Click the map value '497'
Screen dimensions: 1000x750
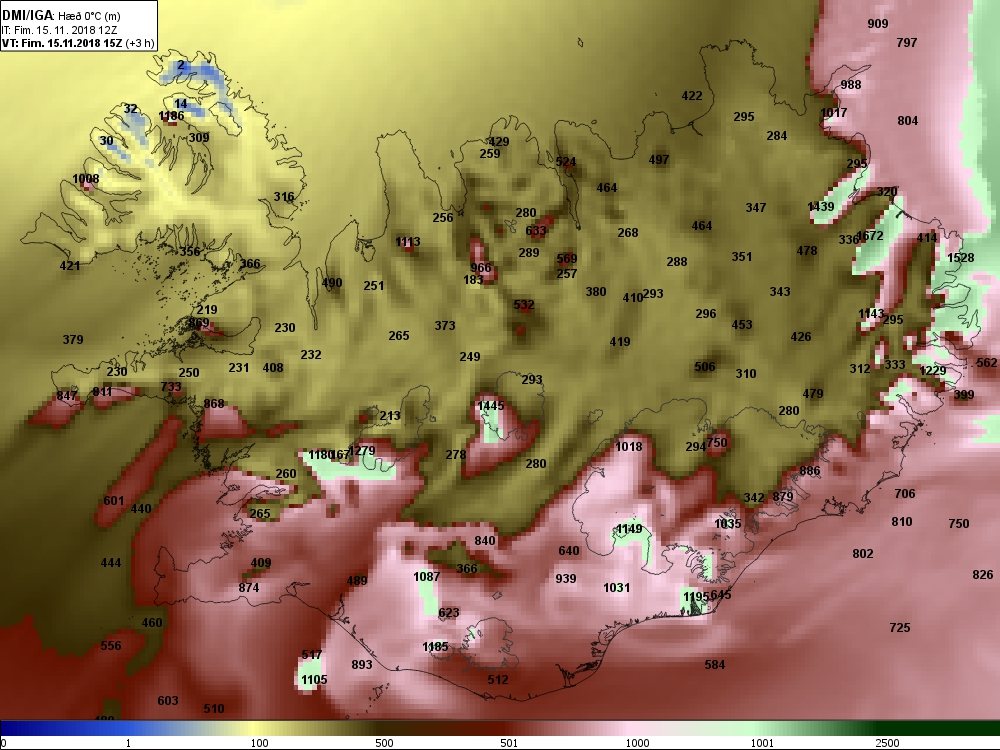pos(659,159)
